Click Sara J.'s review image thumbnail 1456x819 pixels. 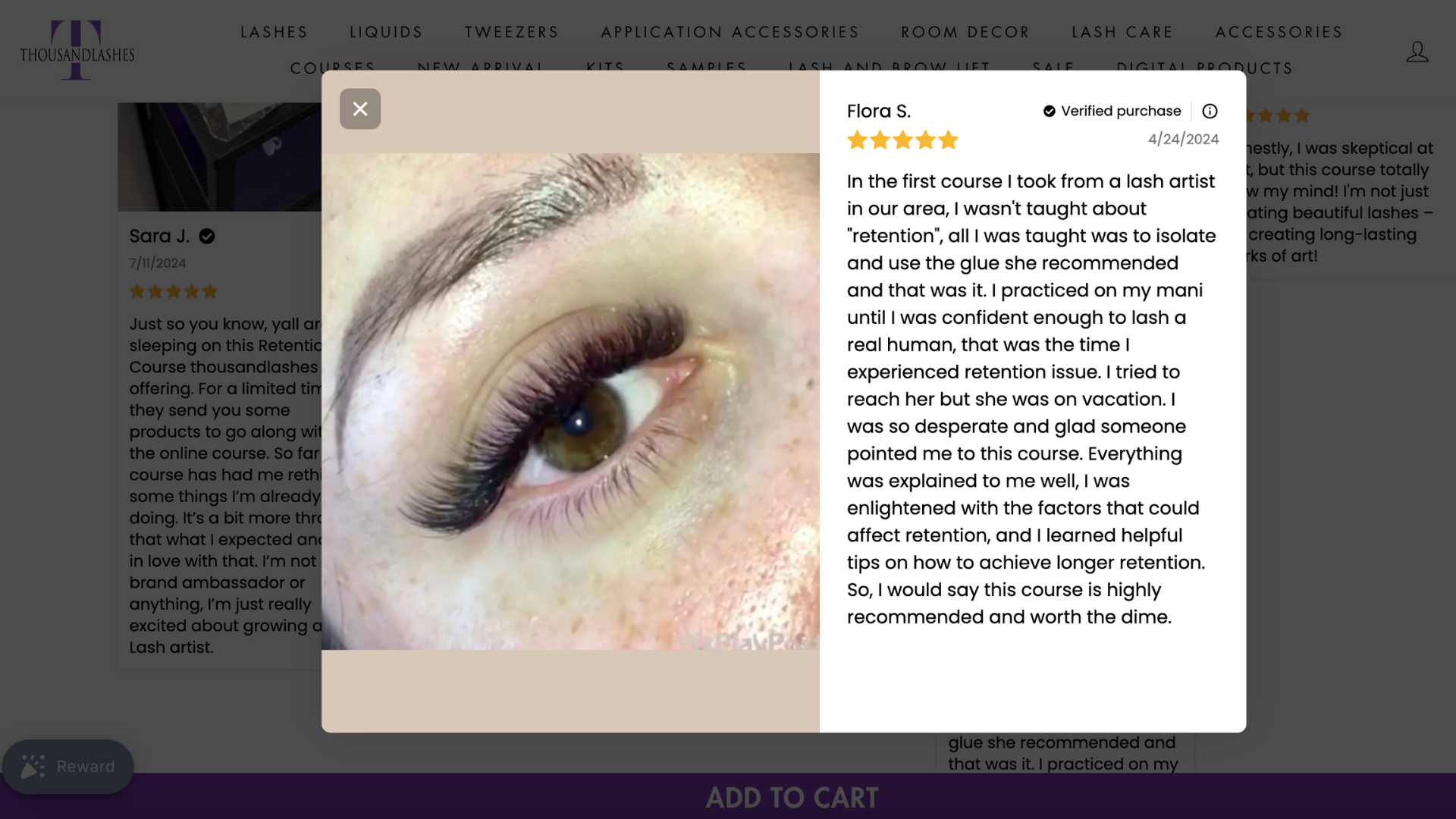[220, 157]
